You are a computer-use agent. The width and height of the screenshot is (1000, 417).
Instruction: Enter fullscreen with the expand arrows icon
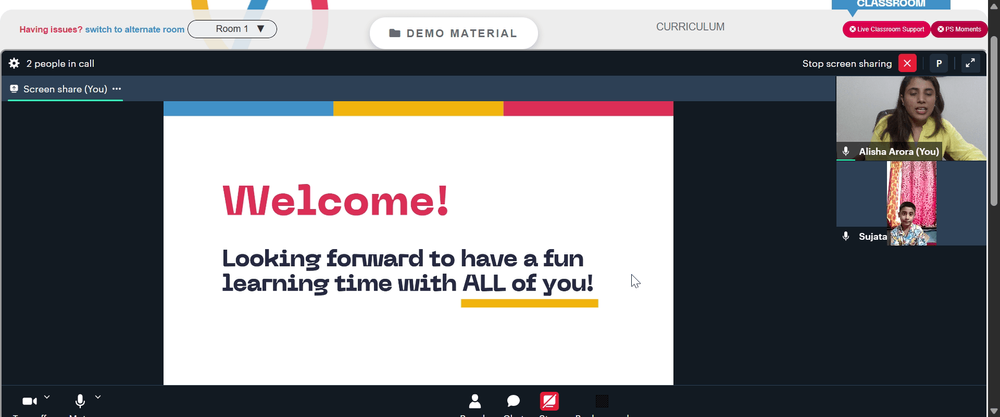[x=970, y=63]
